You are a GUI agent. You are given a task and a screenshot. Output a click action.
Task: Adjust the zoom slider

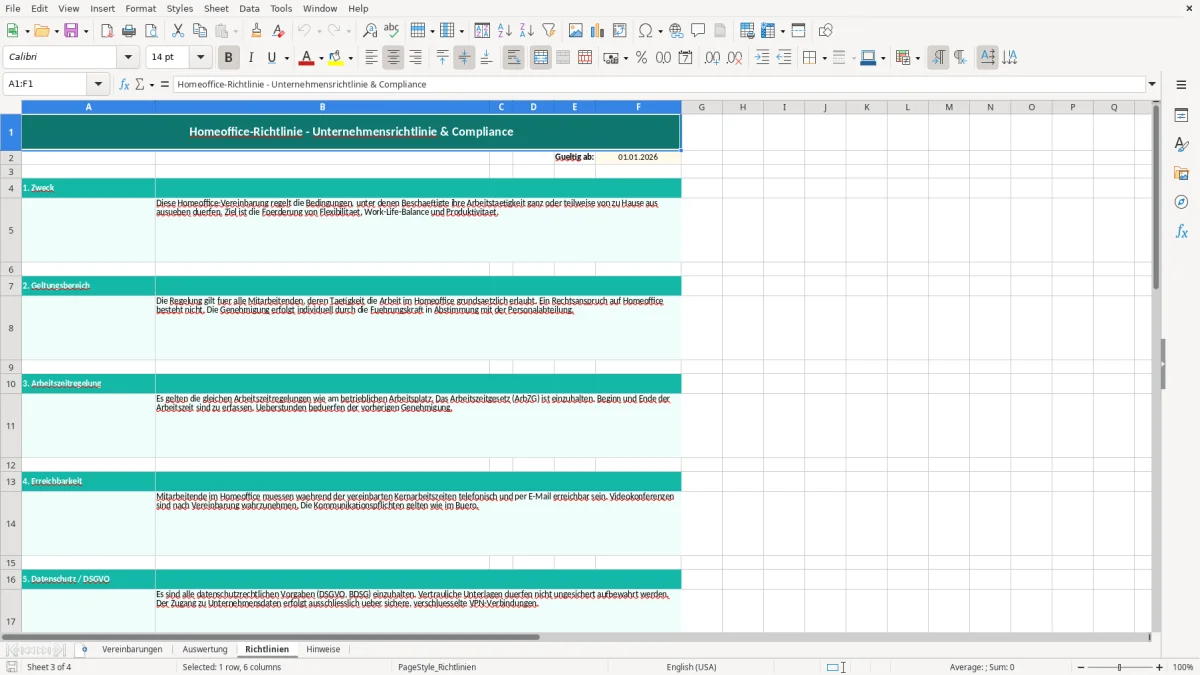pyautogui.click(x=1120, y=667)
